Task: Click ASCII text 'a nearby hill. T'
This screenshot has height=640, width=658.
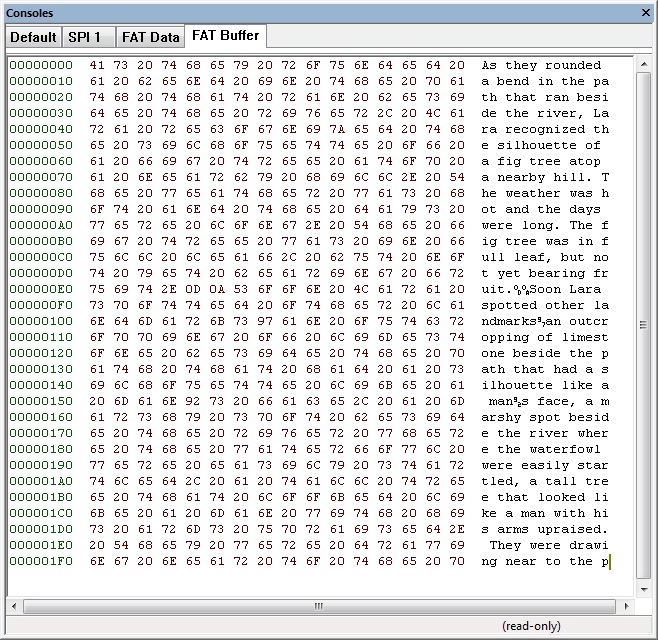Action: coord(545,177)
